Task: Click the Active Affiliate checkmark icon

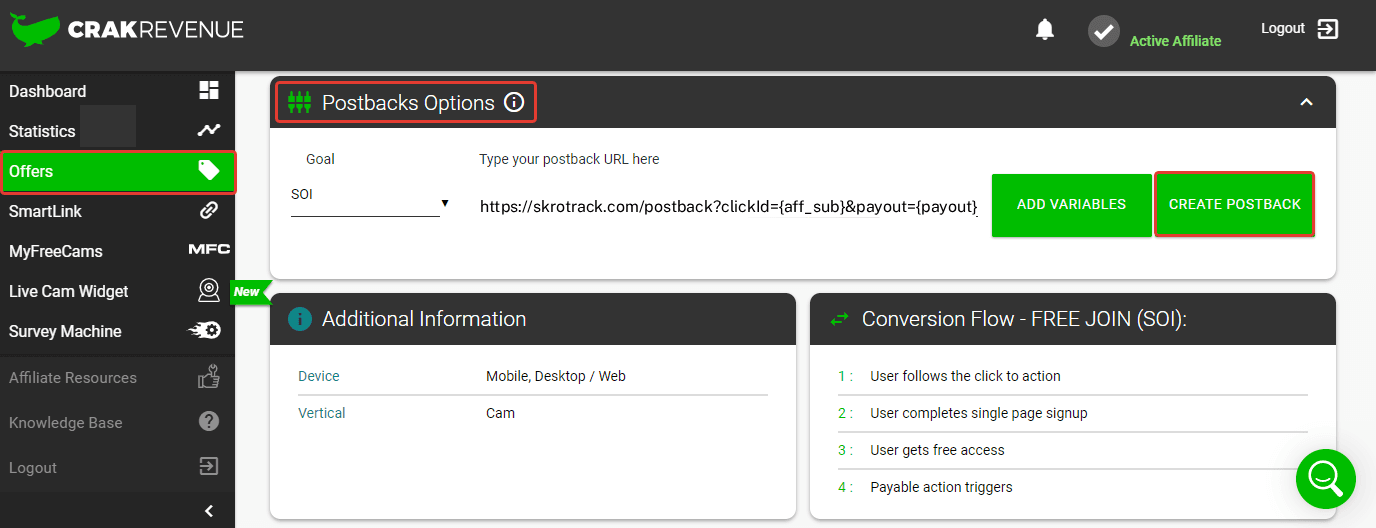Action: [x=1104, y=31]
